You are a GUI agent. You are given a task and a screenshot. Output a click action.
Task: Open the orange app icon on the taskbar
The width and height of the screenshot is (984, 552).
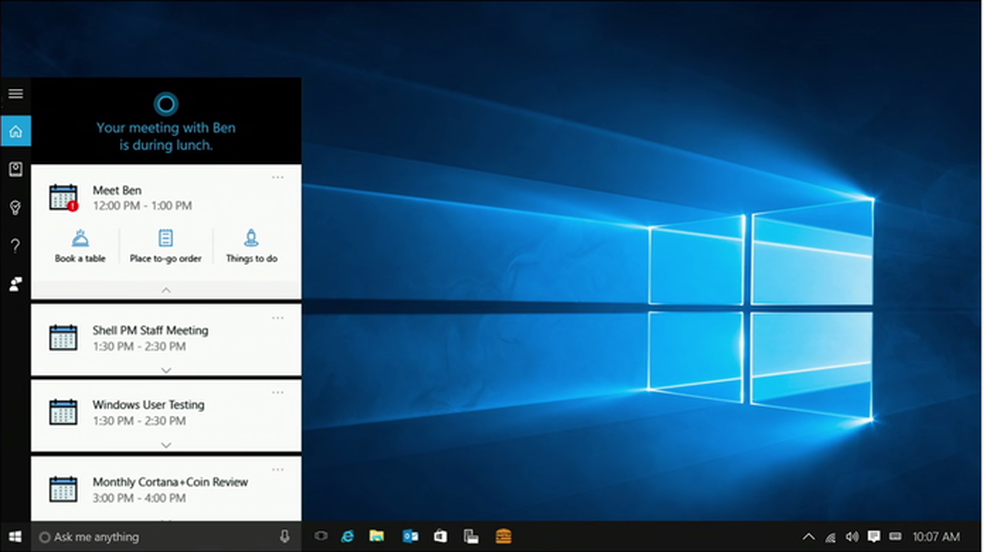click(x=503, y=536)
